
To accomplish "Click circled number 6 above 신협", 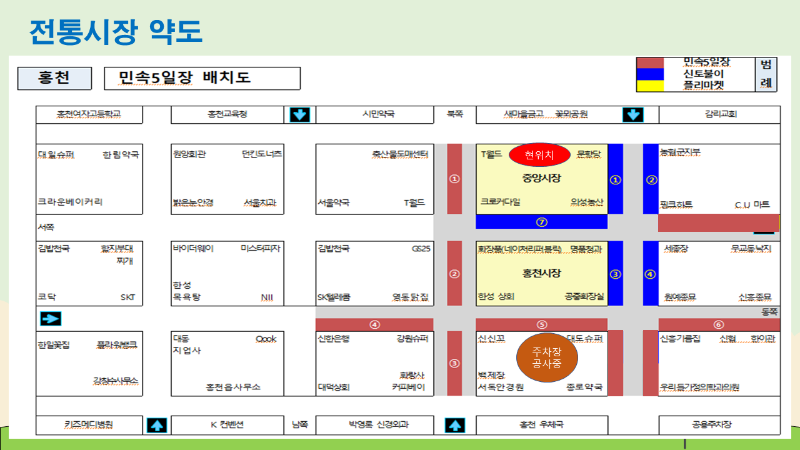I will [x=718, y=324].
